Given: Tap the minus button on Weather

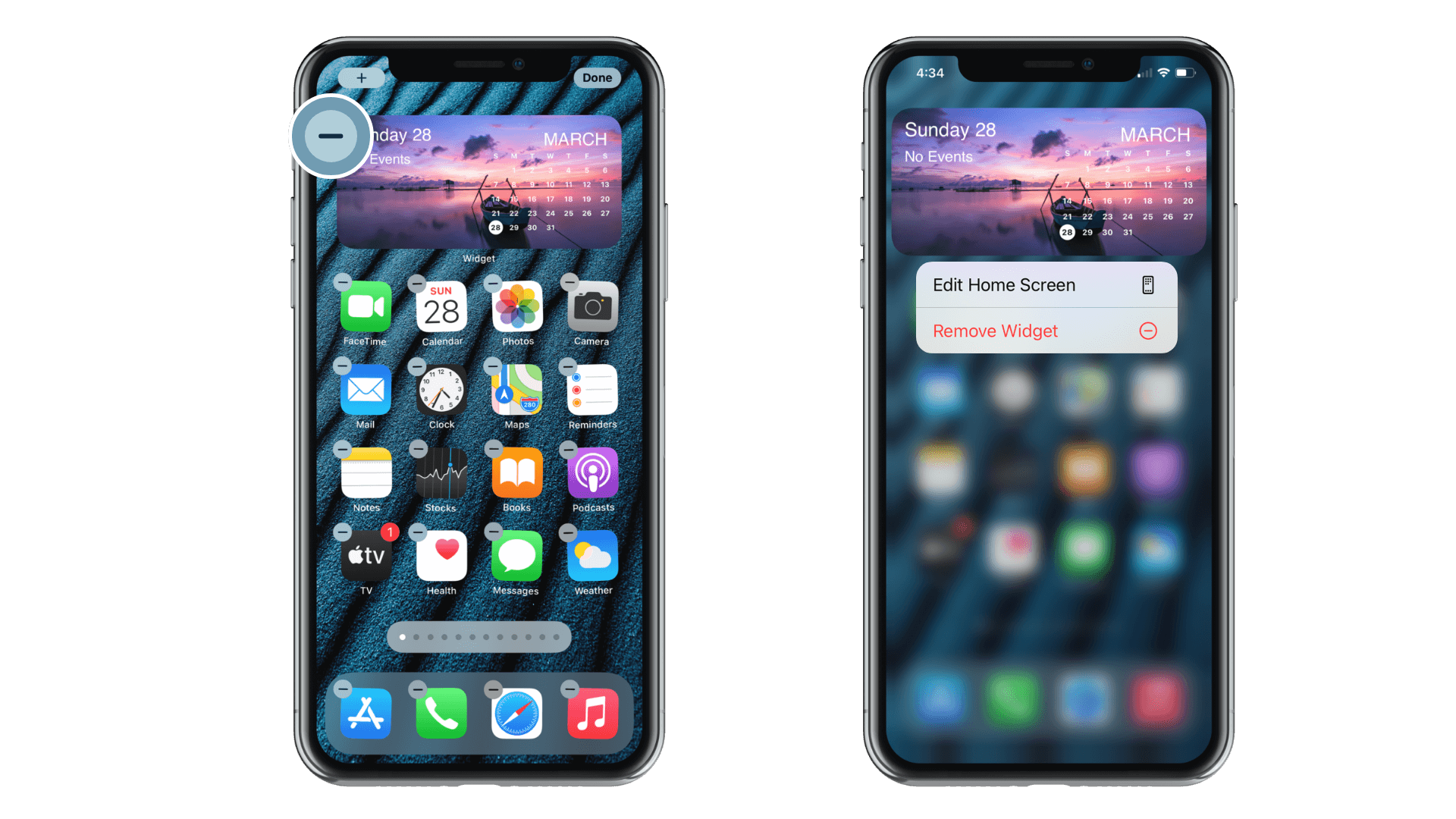Looking at the screenshot, I should [568, 533].
